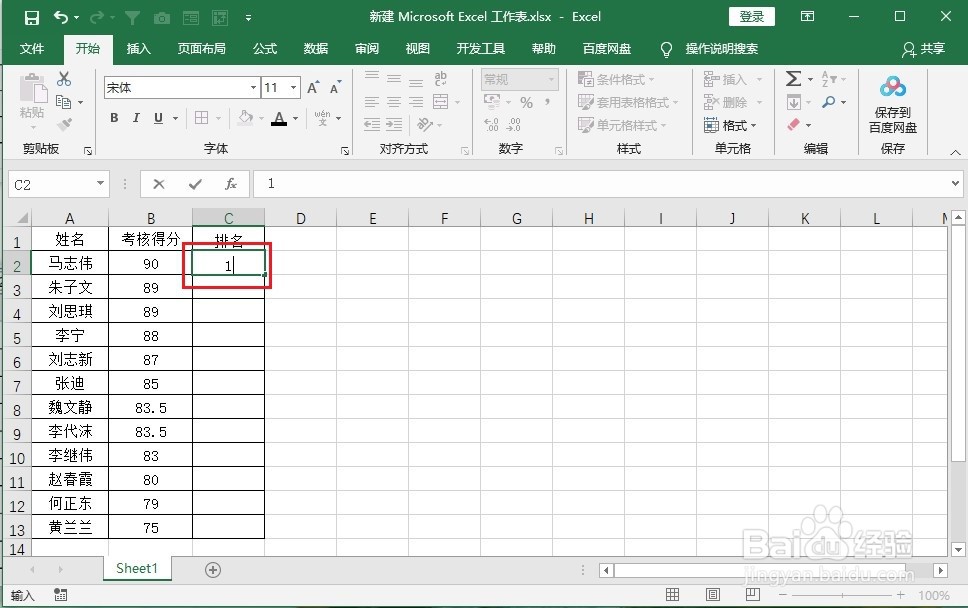Click the Insert Function fx icon
Viewport: 968px width, 608px height.
(231, 184)
